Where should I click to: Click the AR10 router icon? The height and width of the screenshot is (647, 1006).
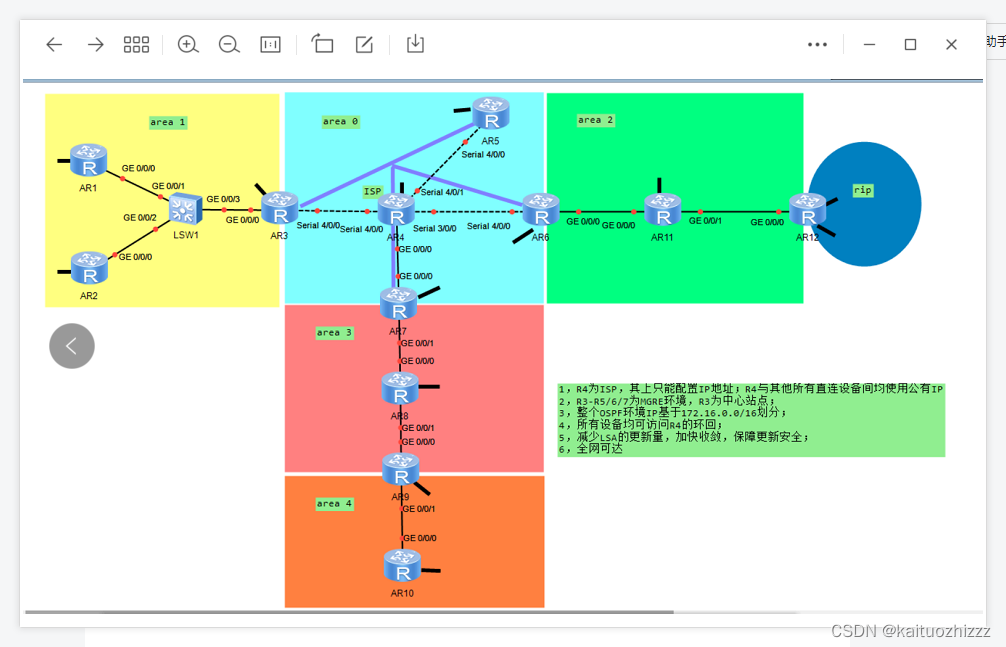click(402, 565)
